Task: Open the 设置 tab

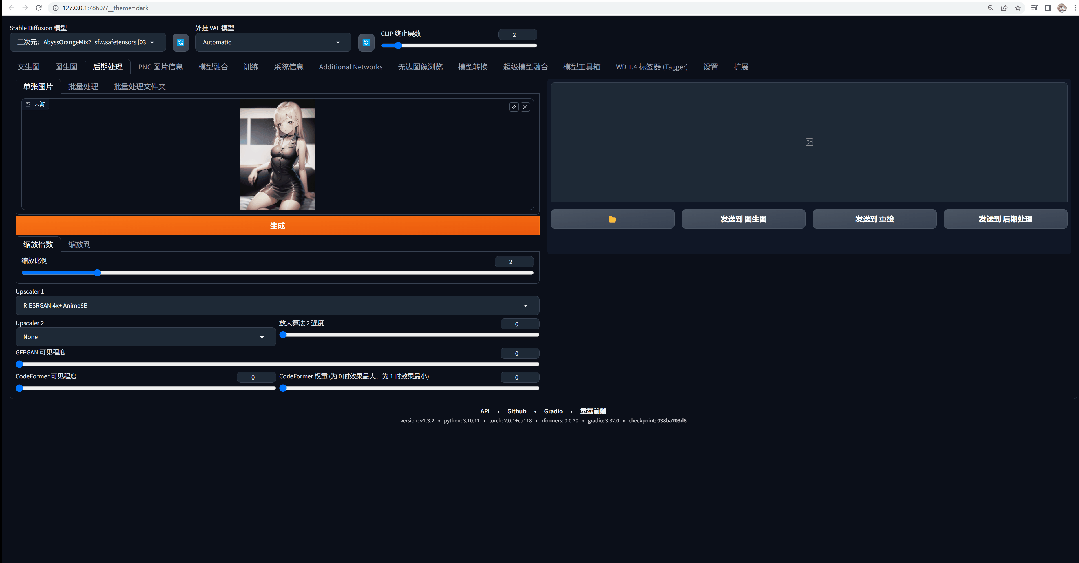Action: 710,67
